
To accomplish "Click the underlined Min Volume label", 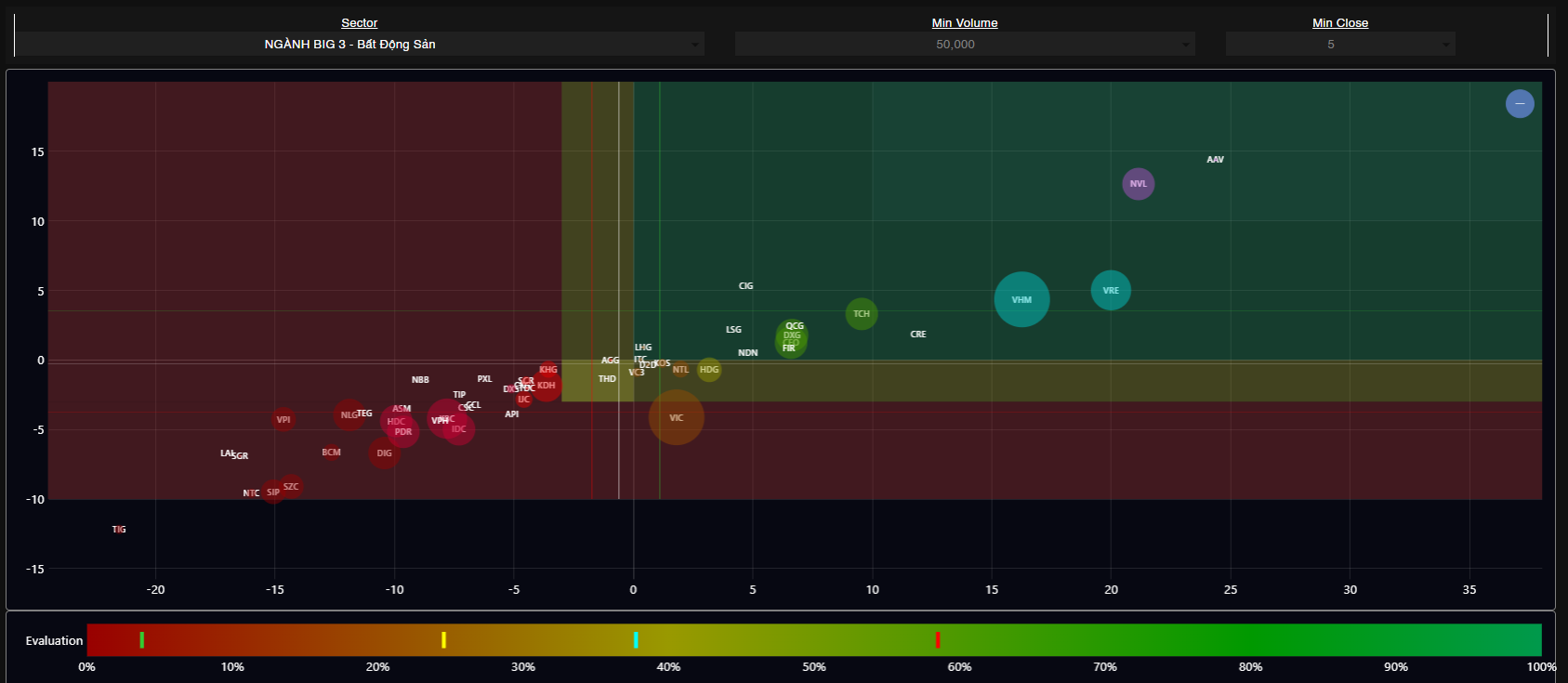I will [x=965, y=22].
